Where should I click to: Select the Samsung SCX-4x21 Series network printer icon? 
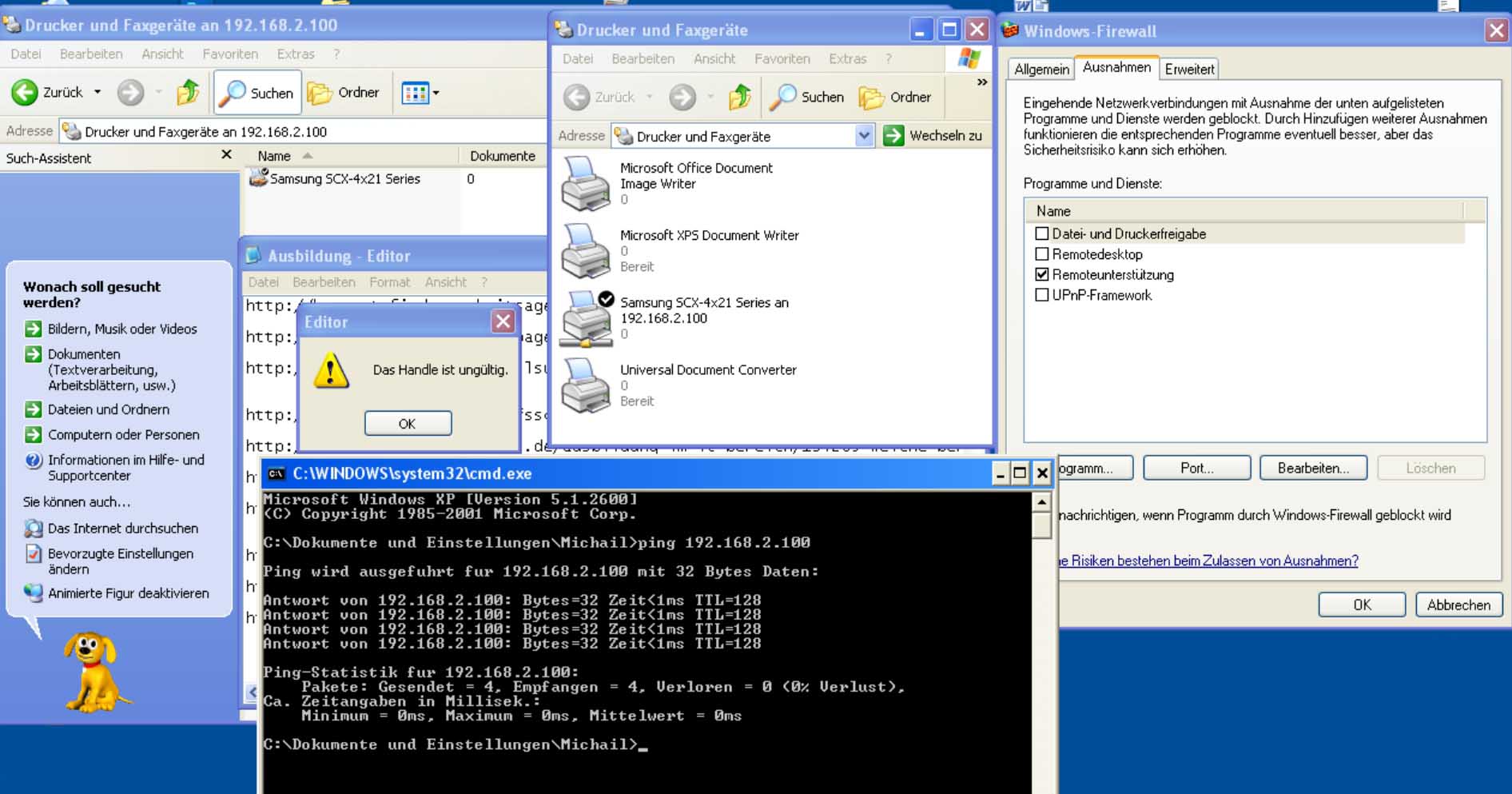585,319
